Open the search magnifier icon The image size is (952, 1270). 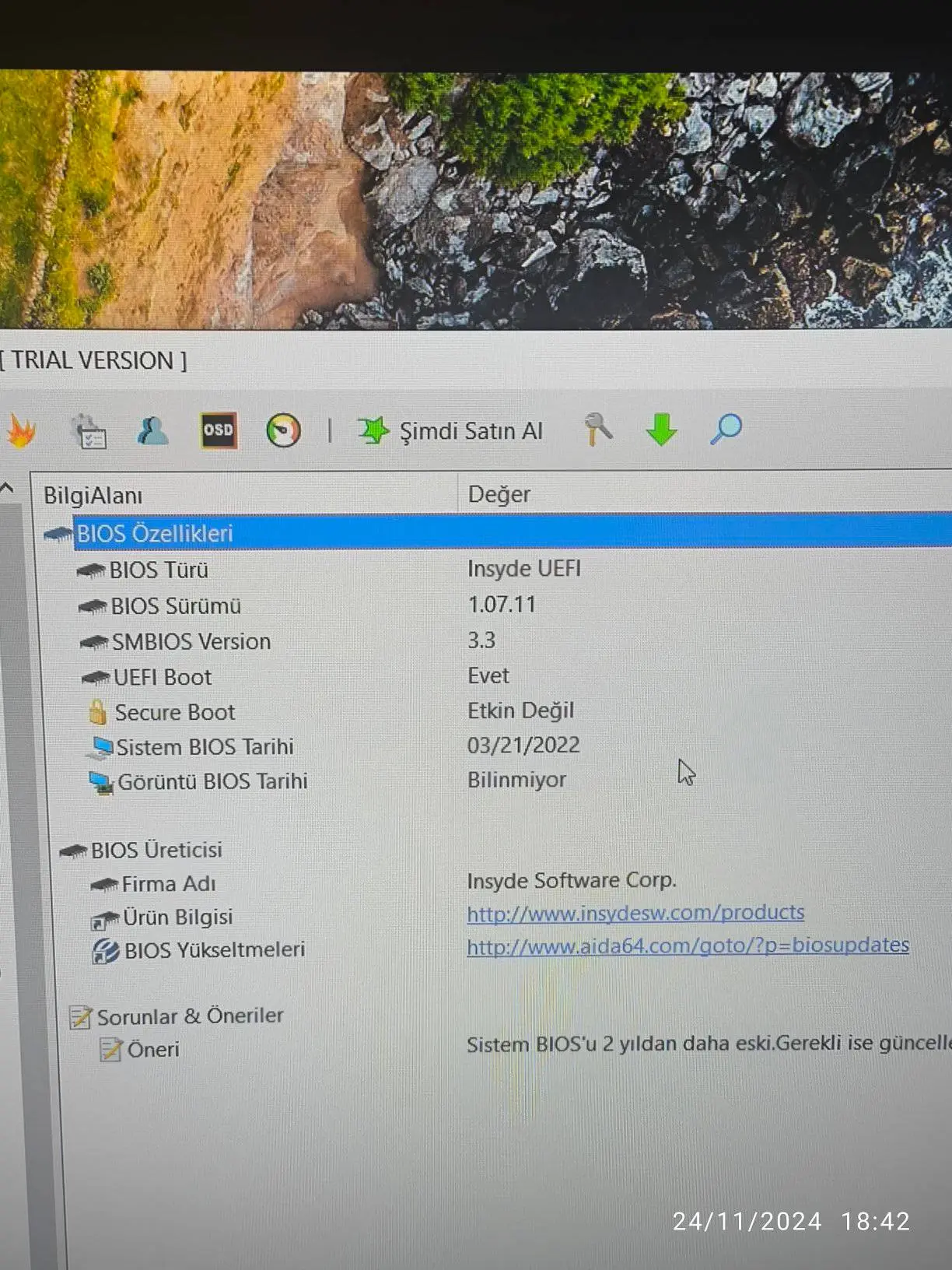726,429
